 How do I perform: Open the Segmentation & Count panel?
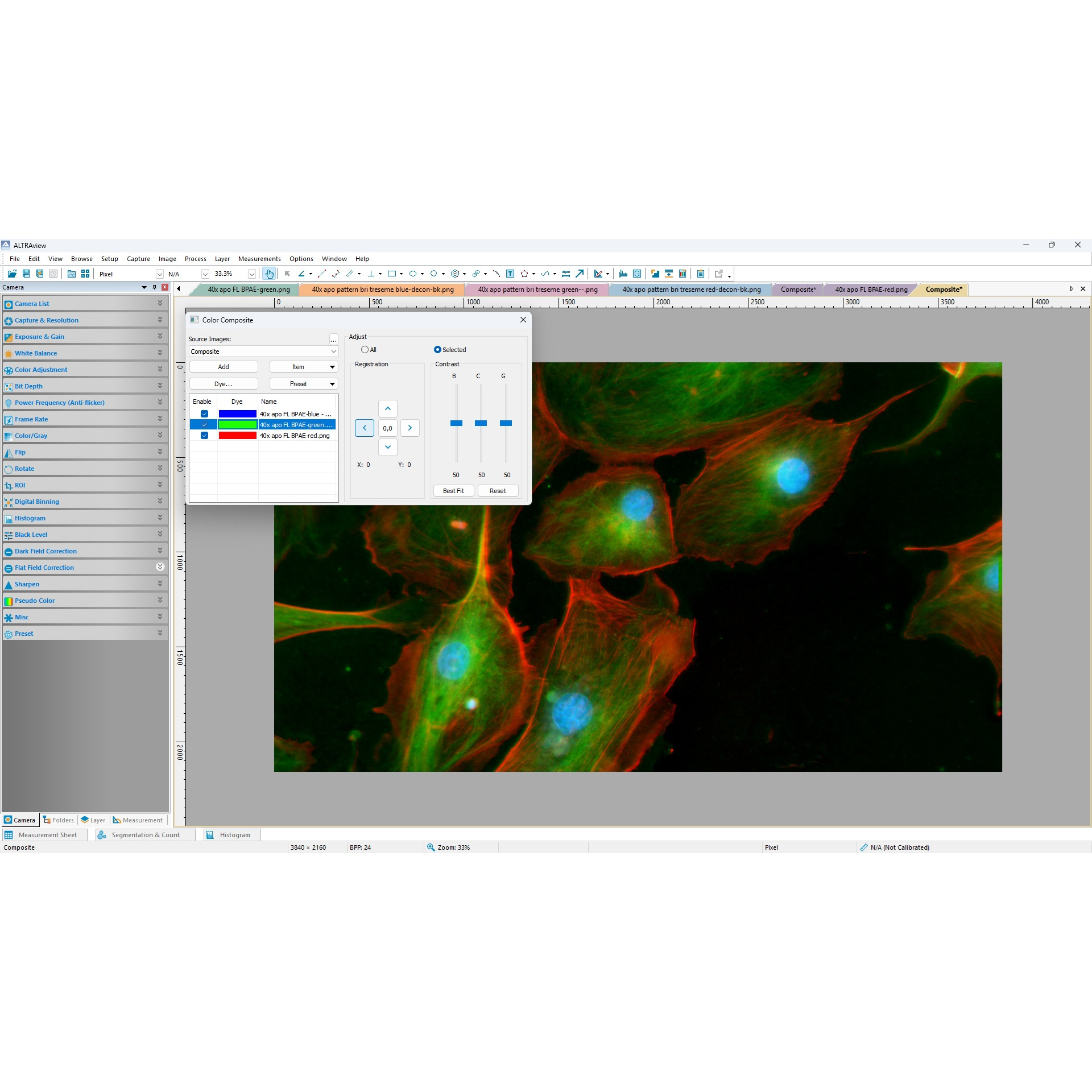click(x=145, y=834)
